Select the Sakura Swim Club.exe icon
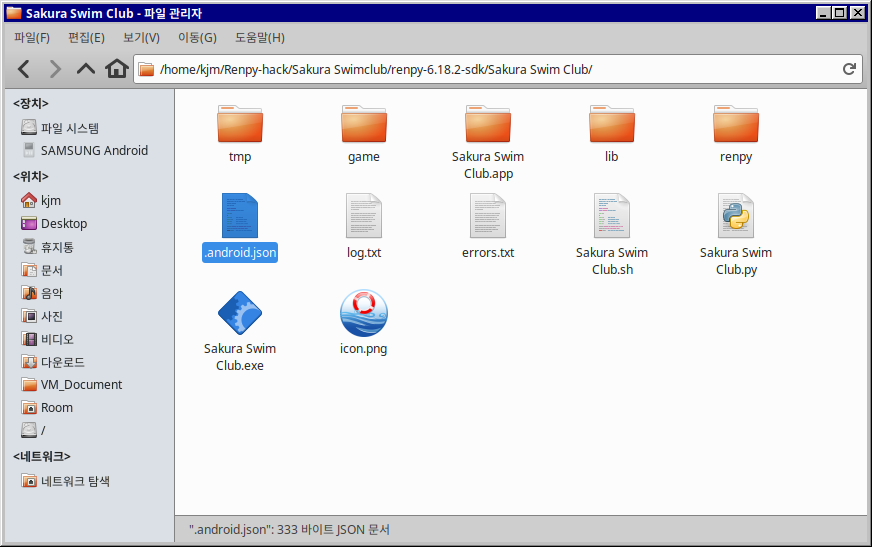Image resolution: width=872 pixels, height=547 pixels. click(240, 313)
